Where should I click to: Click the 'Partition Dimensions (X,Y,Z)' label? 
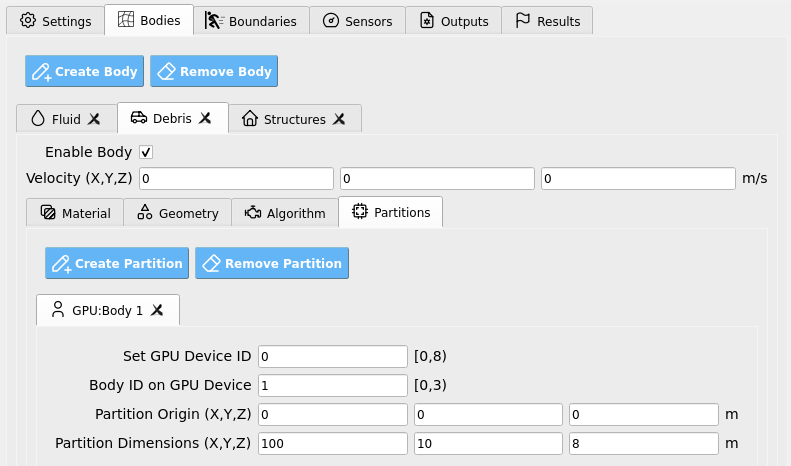[x=153, y=443]
